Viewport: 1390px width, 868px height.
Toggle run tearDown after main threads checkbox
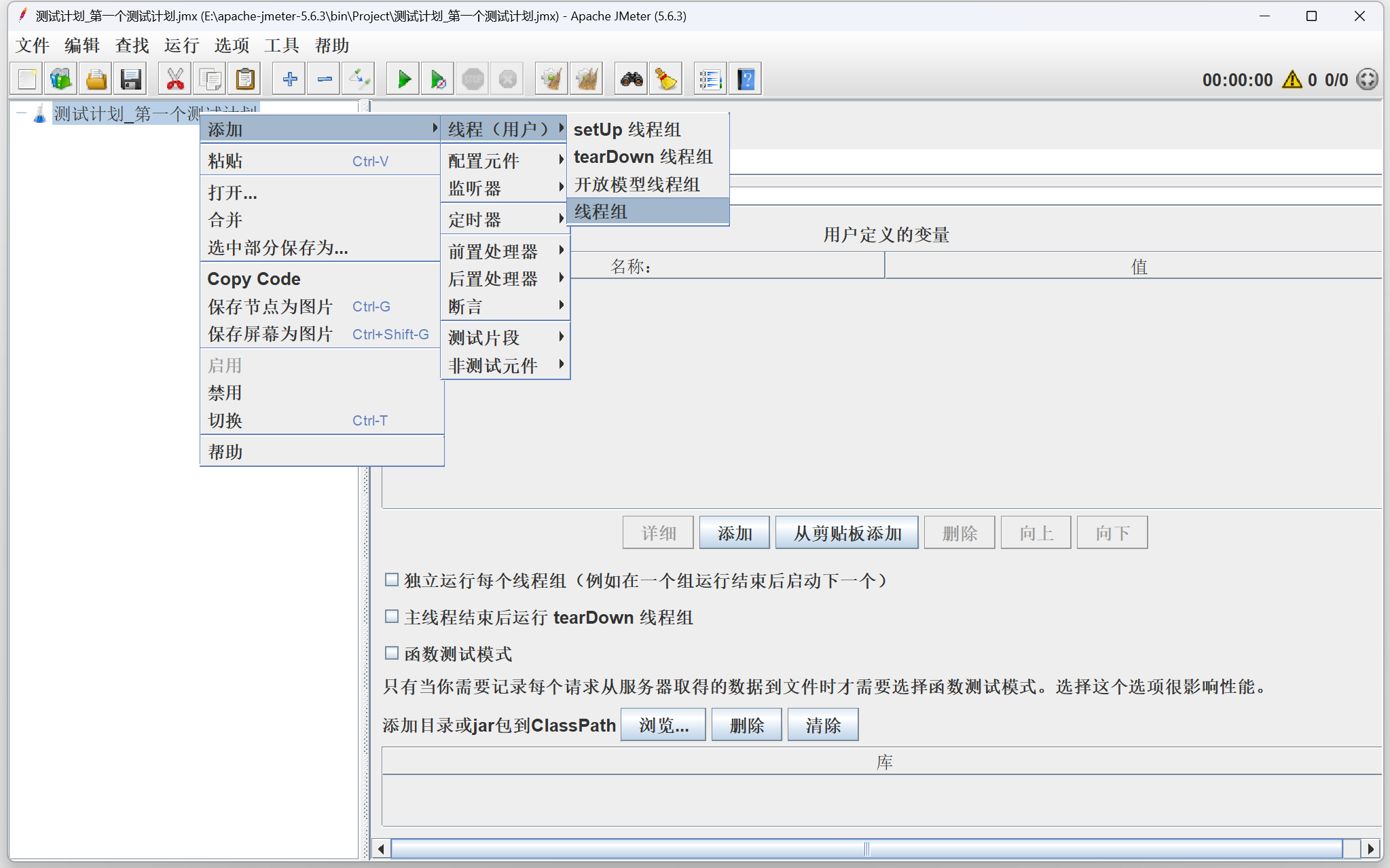point(392,616)
